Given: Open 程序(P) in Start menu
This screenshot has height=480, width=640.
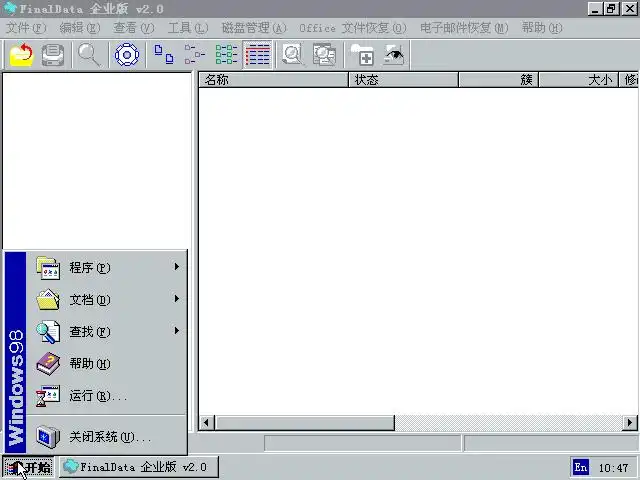Looking at the screenshot, I should coord(106,268).
